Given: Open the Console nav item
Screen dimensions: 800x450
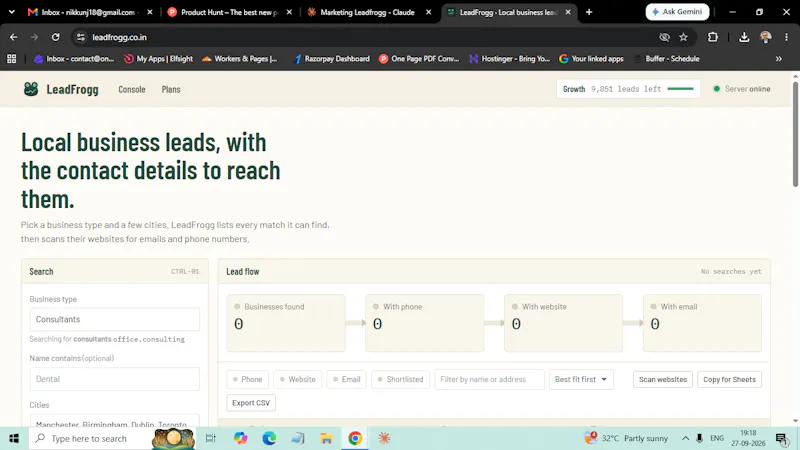Looking at the screenshot, I should (132, 89).
